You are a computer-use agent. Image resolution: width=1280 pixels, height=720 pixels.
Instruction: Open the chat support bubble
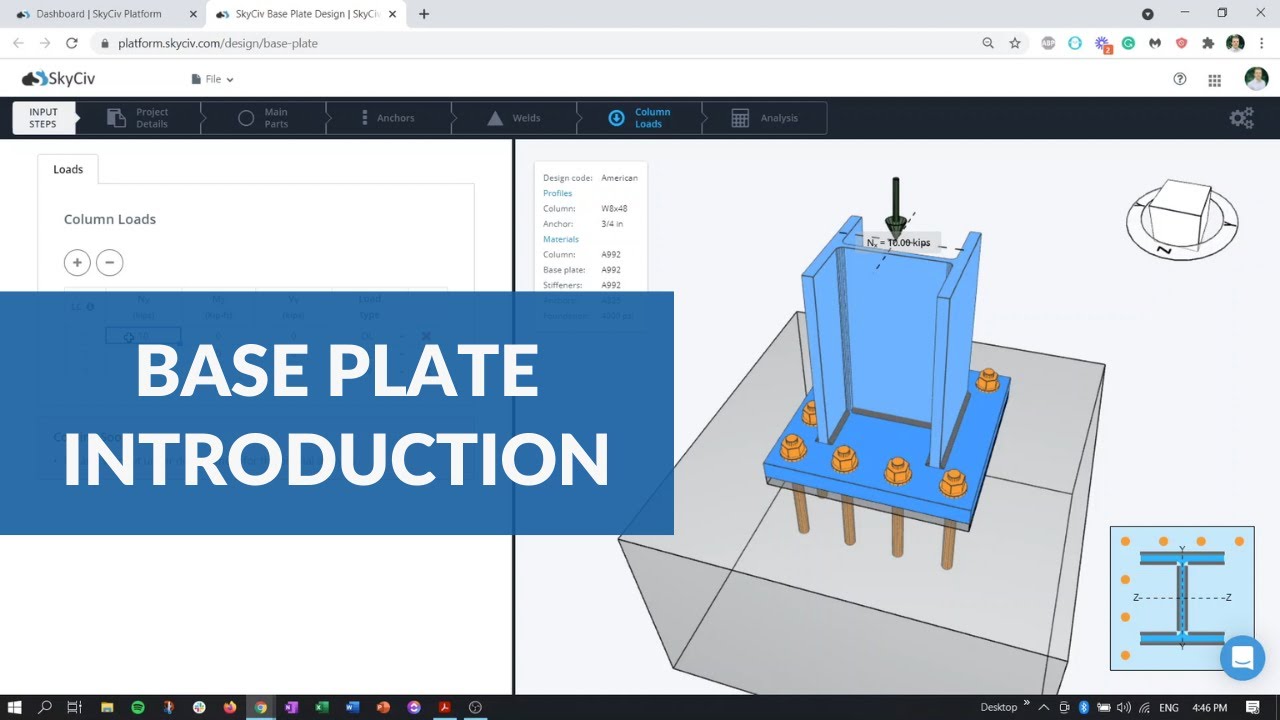point(1243,658)
